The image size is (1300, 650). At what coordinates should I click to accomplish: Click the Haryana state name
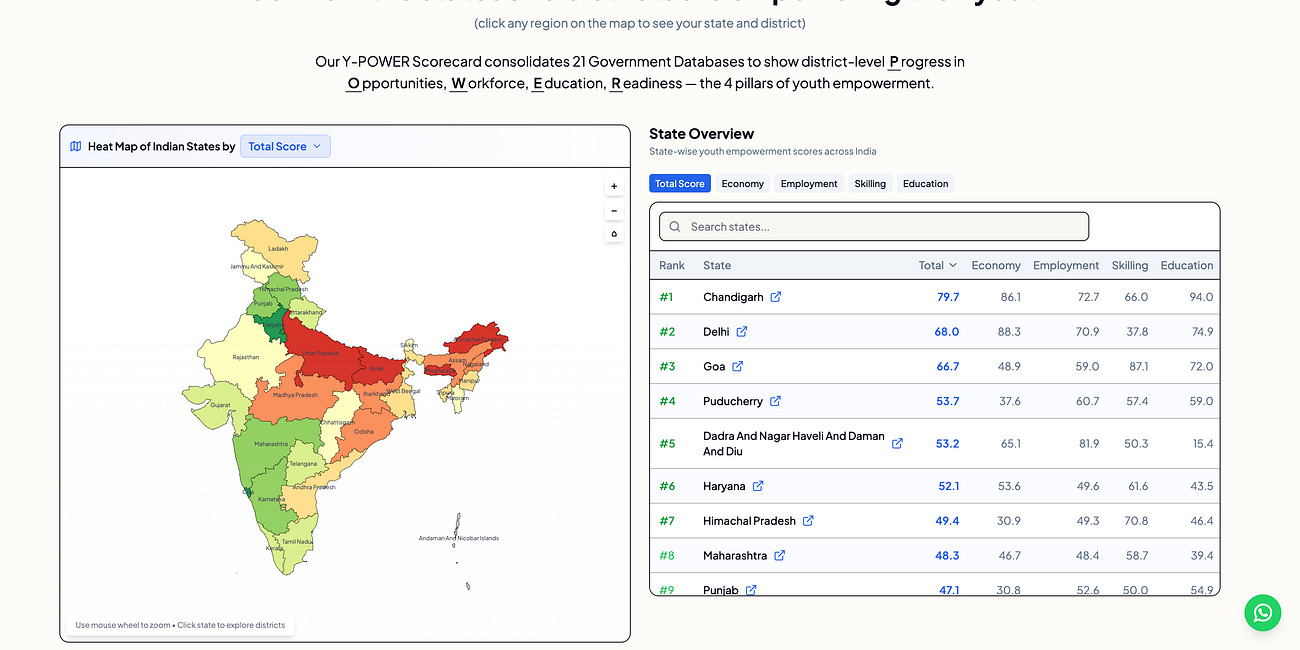(x=724, y=486)
